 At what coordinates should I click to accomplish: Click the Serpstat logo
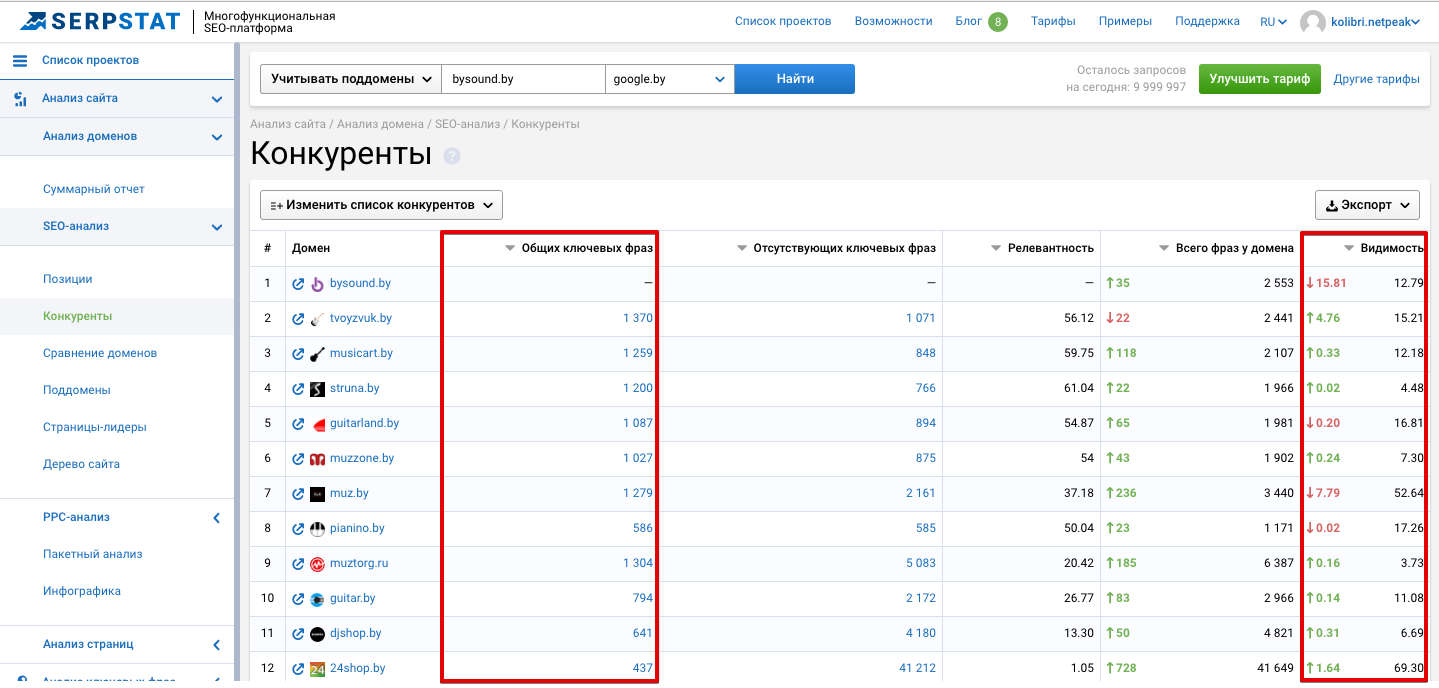101,21
